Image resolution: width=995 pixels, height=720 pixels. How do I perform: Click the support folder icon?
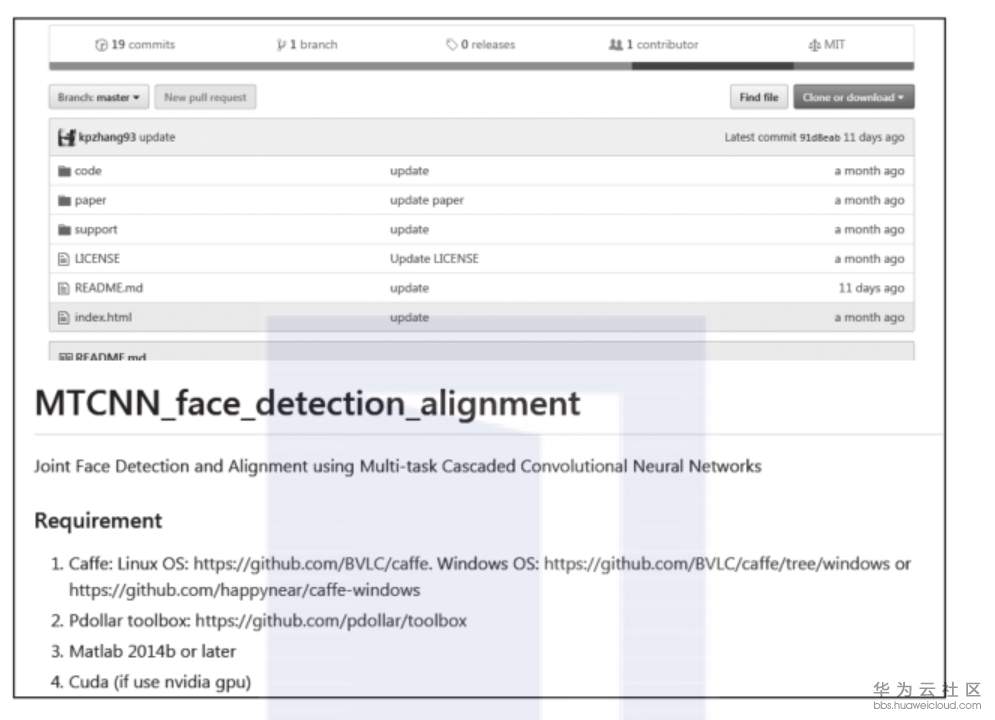click(64, 230)
